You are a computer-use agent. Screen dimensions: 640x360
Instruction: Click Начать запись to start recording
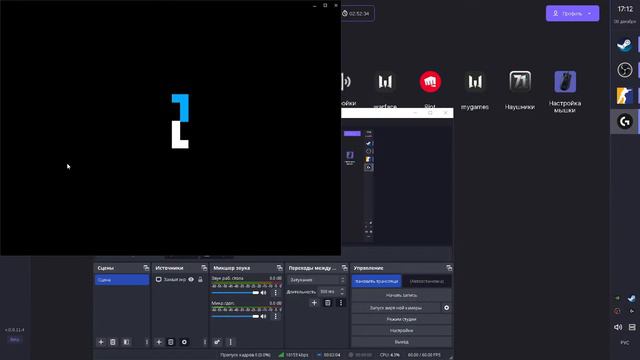coord(402,295)
